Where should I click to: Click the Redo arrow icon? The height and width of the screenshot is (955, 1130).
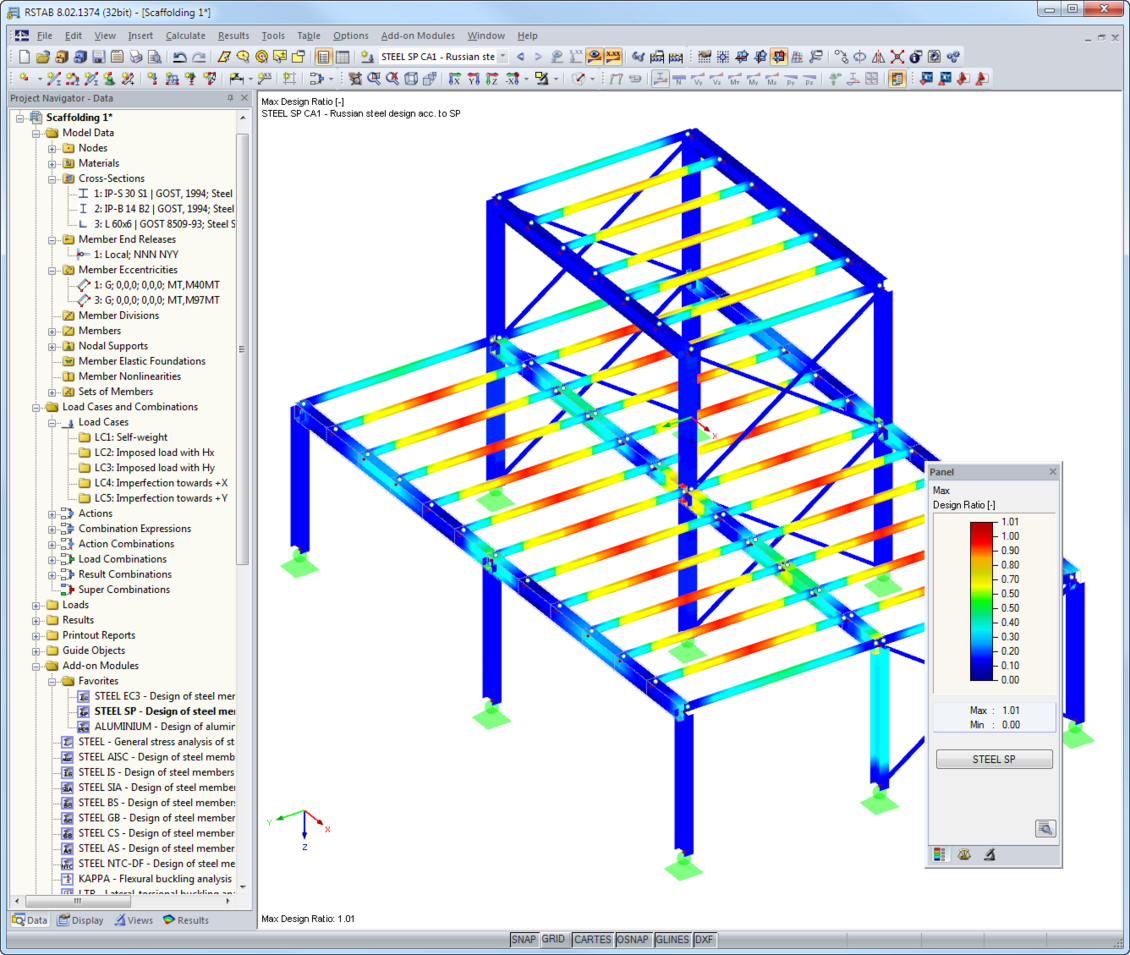[198, 57]
